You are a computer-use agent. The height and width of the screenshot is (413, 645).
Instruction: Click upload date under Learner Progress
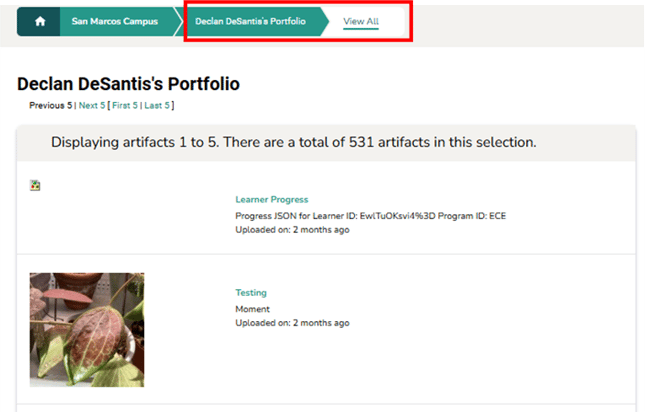coord(292,230)
